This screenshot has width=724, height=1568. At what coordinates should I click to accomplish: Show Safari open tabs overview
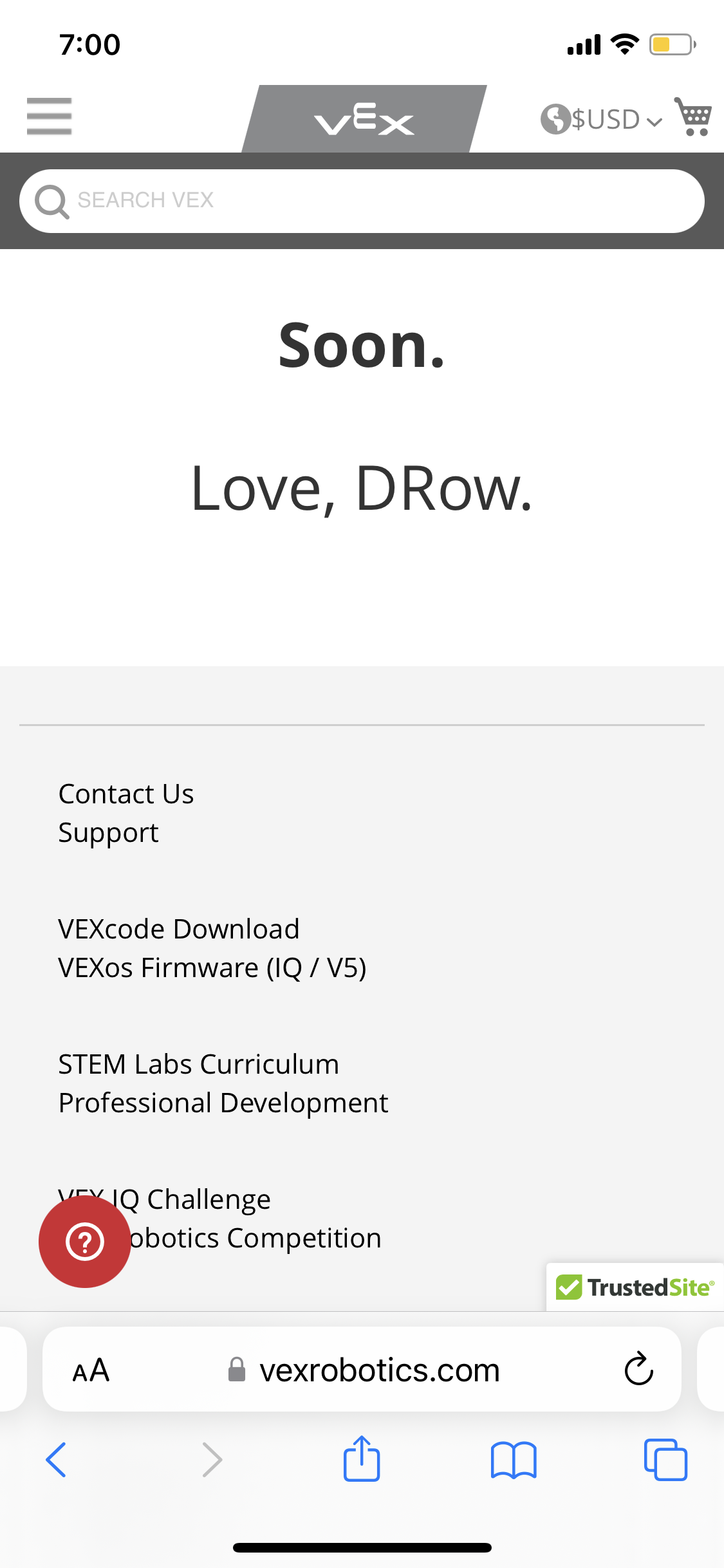coord(665,1460)
